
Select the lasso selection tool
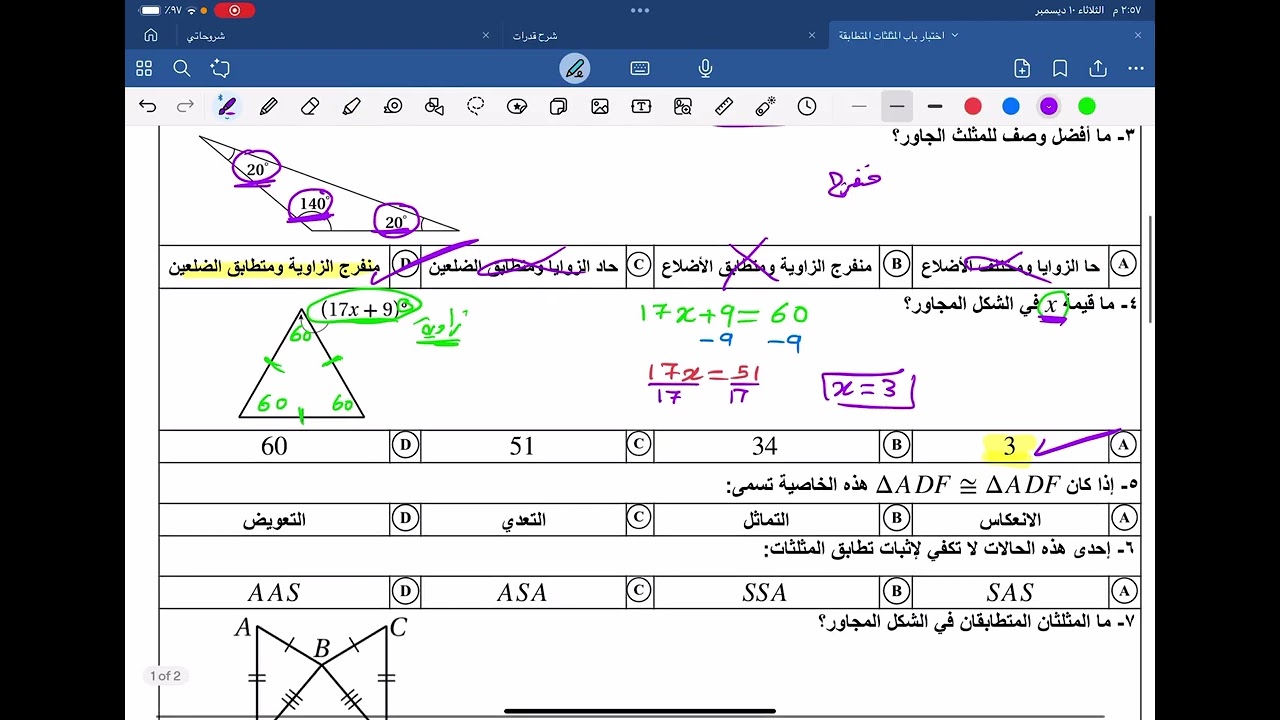click(476, 106)
